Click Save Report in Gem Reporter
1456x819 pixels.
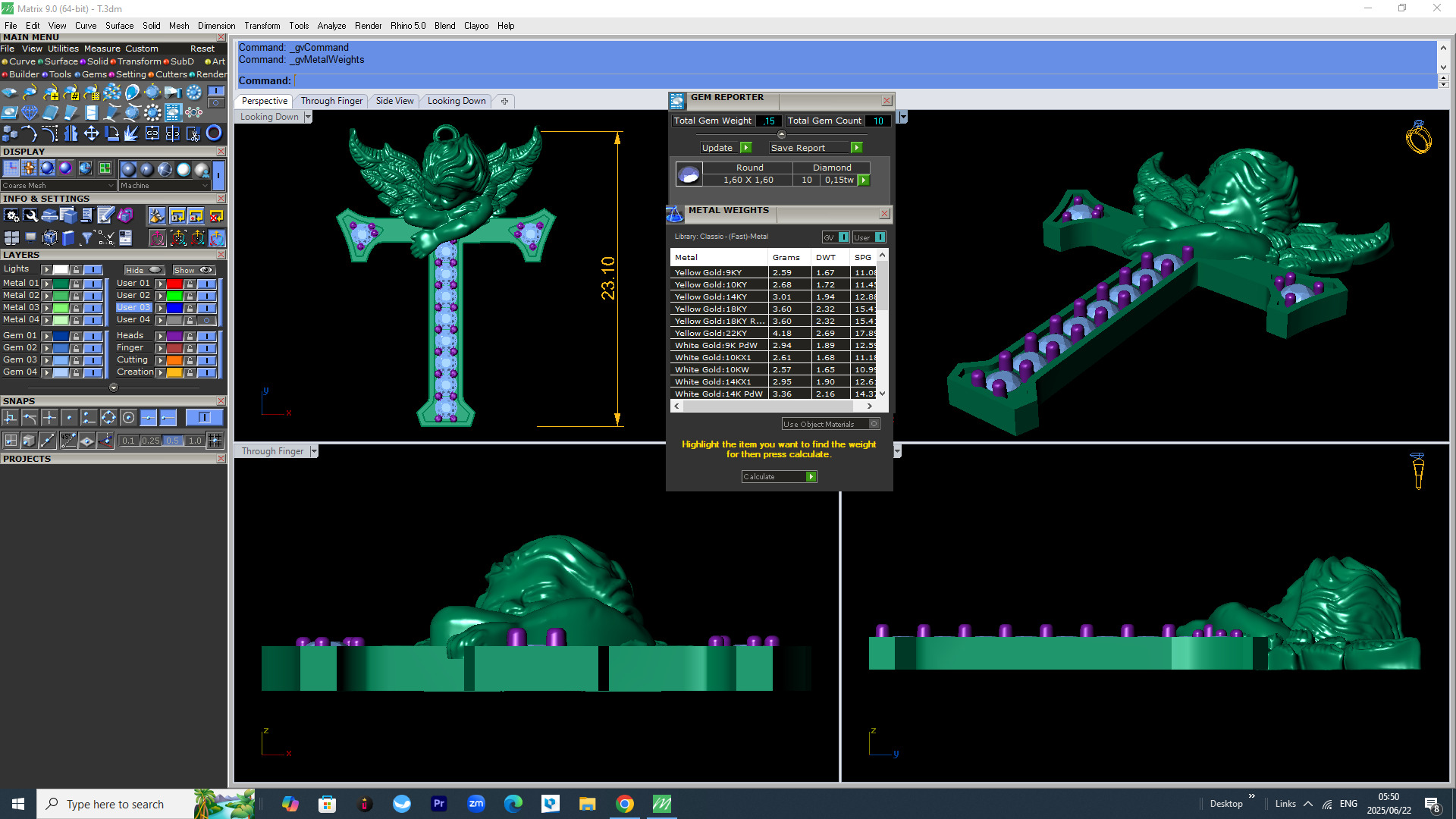click(x=856, y=148)
